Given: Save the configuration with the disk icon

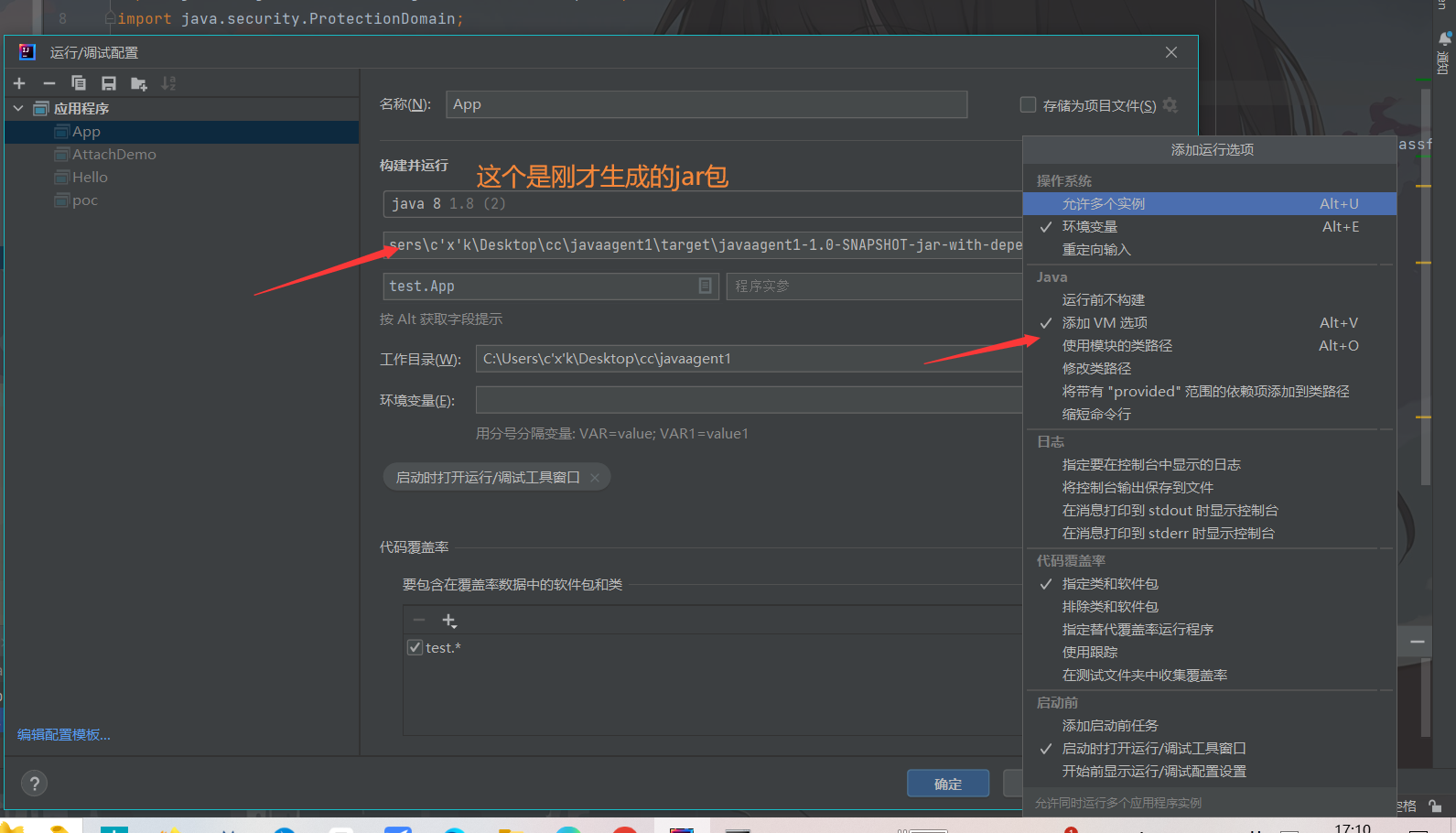Looking at the screenshot, I should pyautogui.click(x=109, y=83).
